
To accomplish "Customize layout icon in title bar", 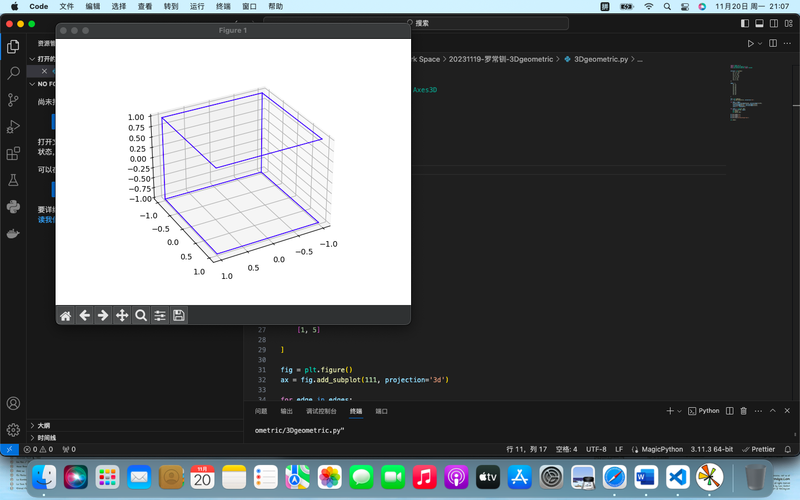I will [x=789, y=23].
